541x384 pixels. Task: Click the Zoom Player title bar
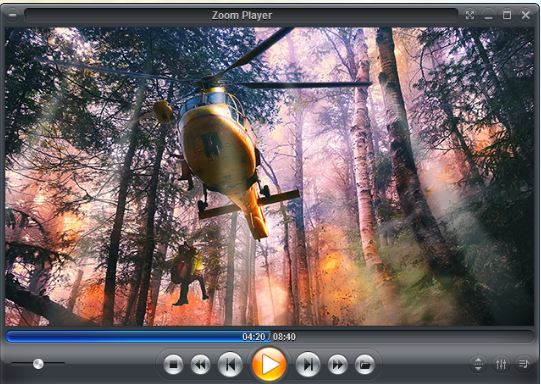pos(242,16)
